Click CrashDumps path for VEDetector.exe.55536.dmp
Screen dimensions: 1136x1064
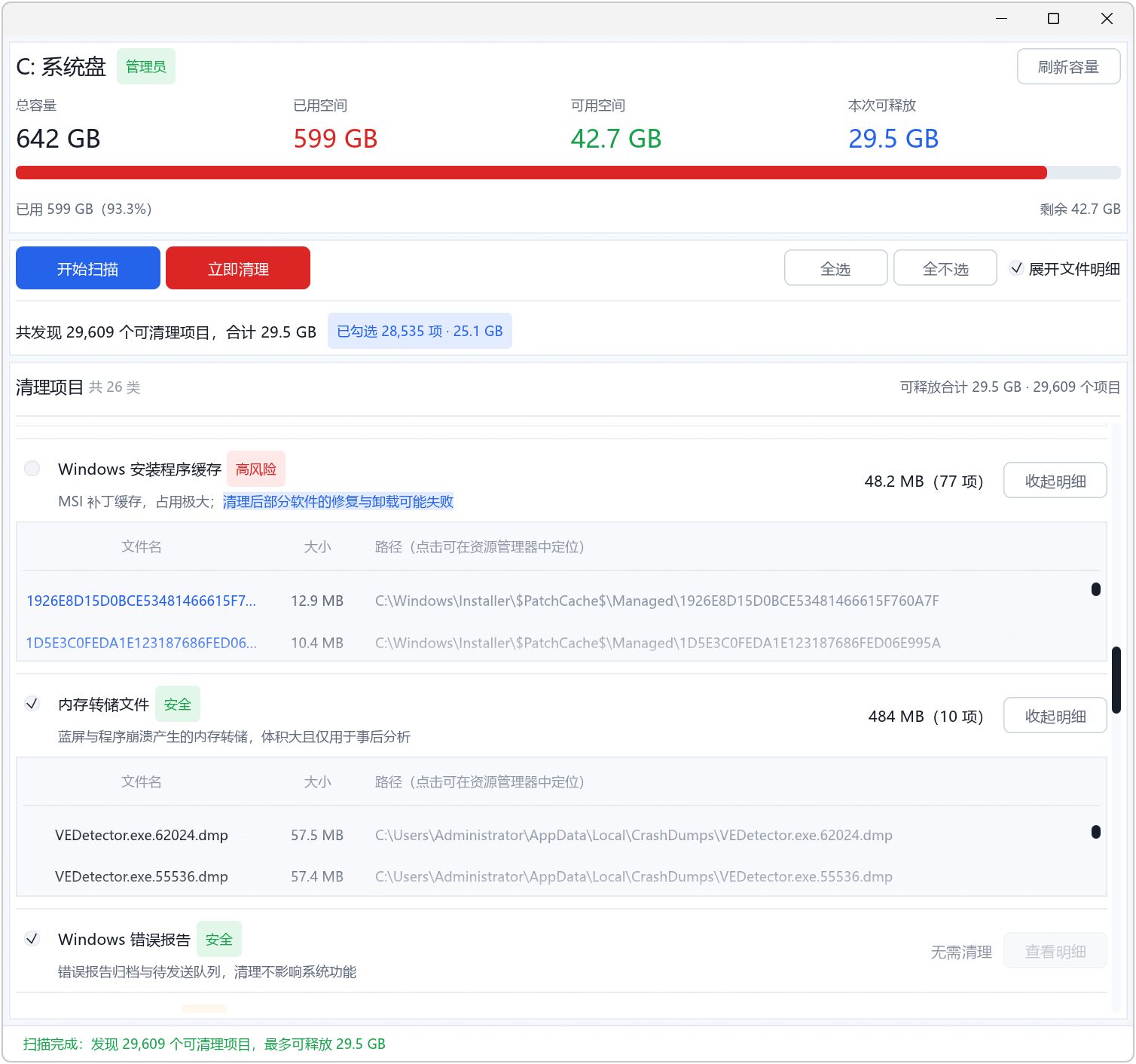click(634, 876)
